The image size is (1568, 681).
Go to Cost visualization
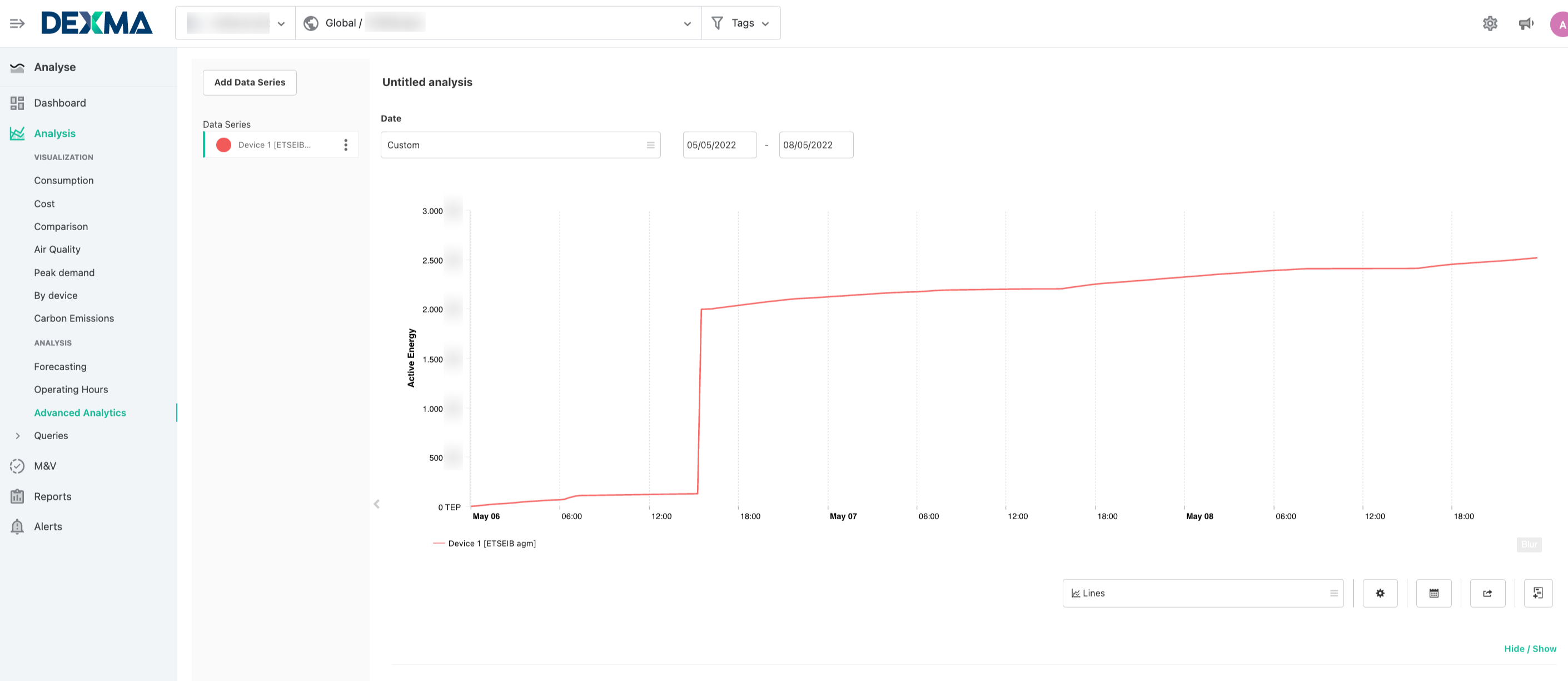(x=44, y=204)
